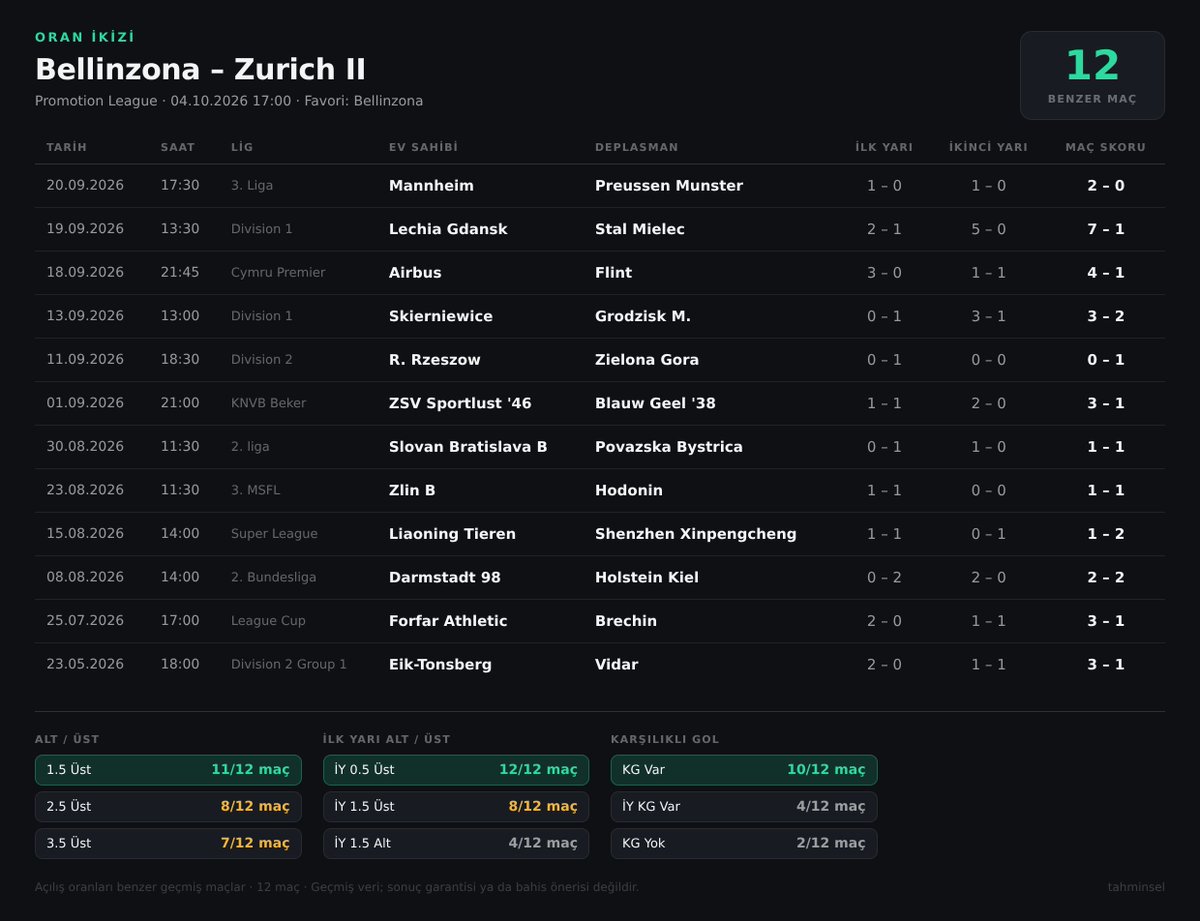The width and height of the screenshot is (1200, 921).
Task: Click the KARŞILIKLI GOL section heading
Action: pyautogui.click(x=665, y=740)
